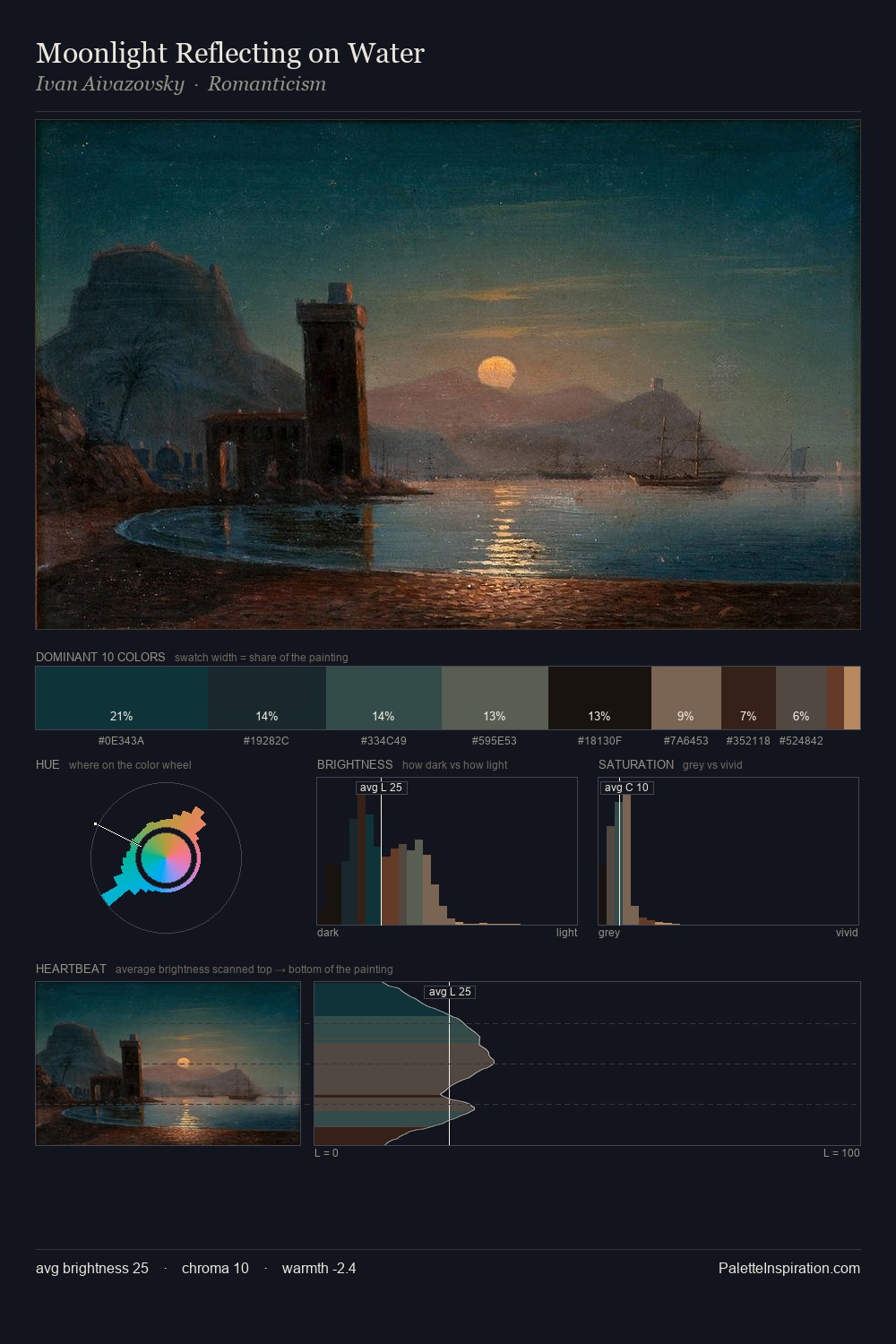896x1344 pixels.
Task: Click the '#524842' hex code label
Action: tap(801, 741)
